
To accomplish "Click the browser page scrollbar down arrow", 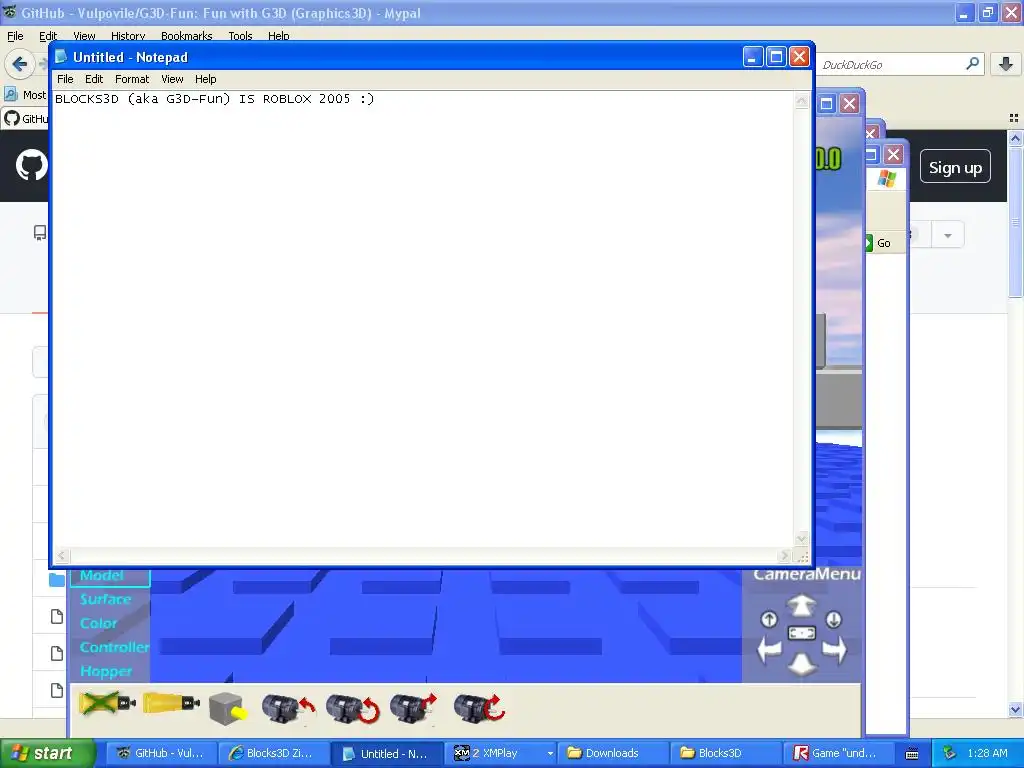I will click(1015, 709).
